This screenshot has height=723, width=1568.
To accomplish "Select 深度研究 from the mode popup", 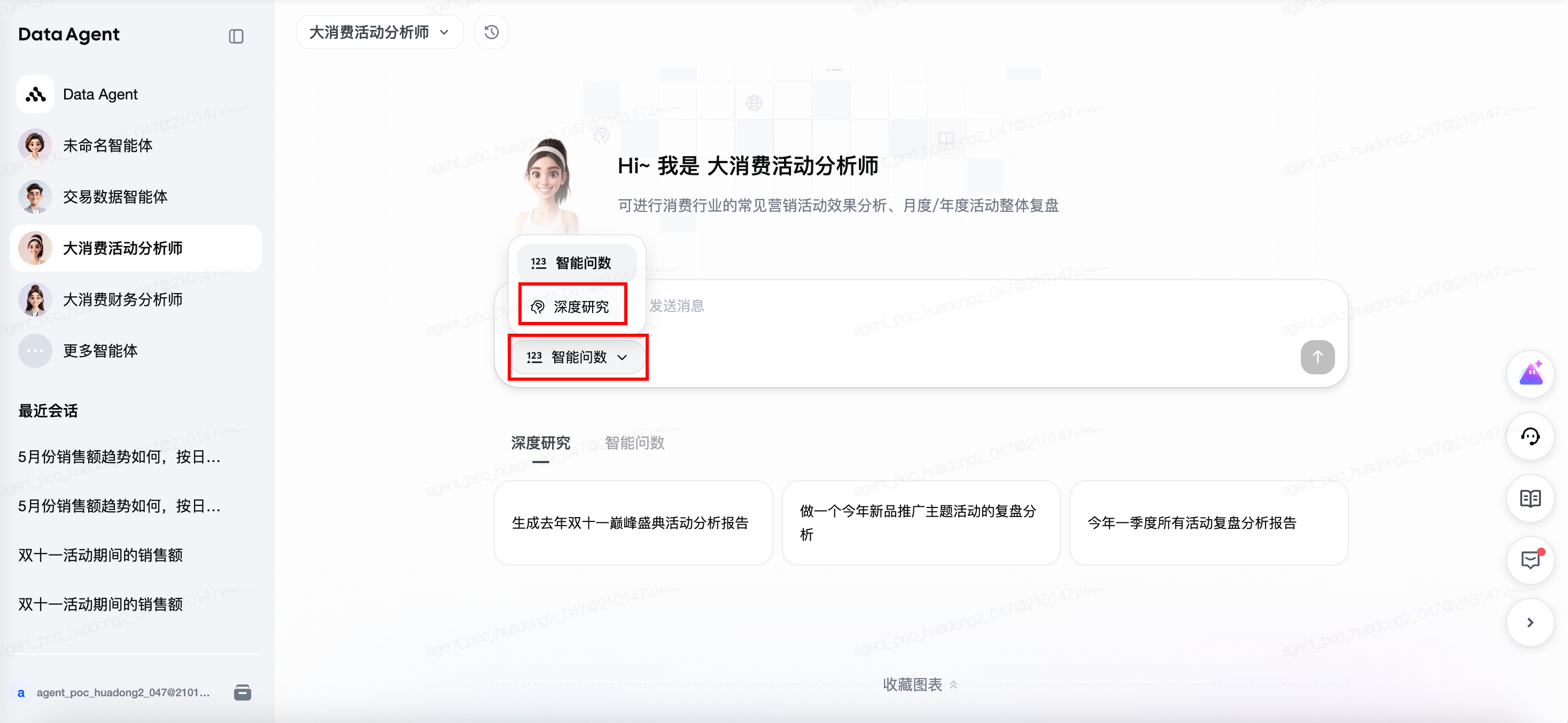I will point(573,306).
